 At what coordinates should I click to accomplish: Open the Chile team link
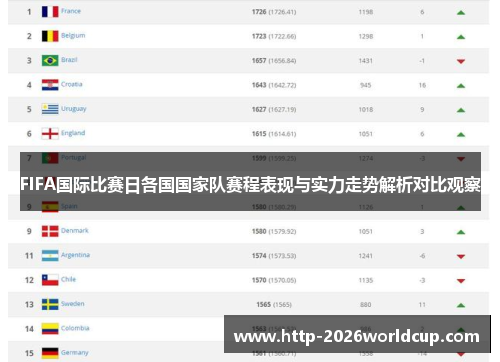pyautogui.click(x=68, y=279)
